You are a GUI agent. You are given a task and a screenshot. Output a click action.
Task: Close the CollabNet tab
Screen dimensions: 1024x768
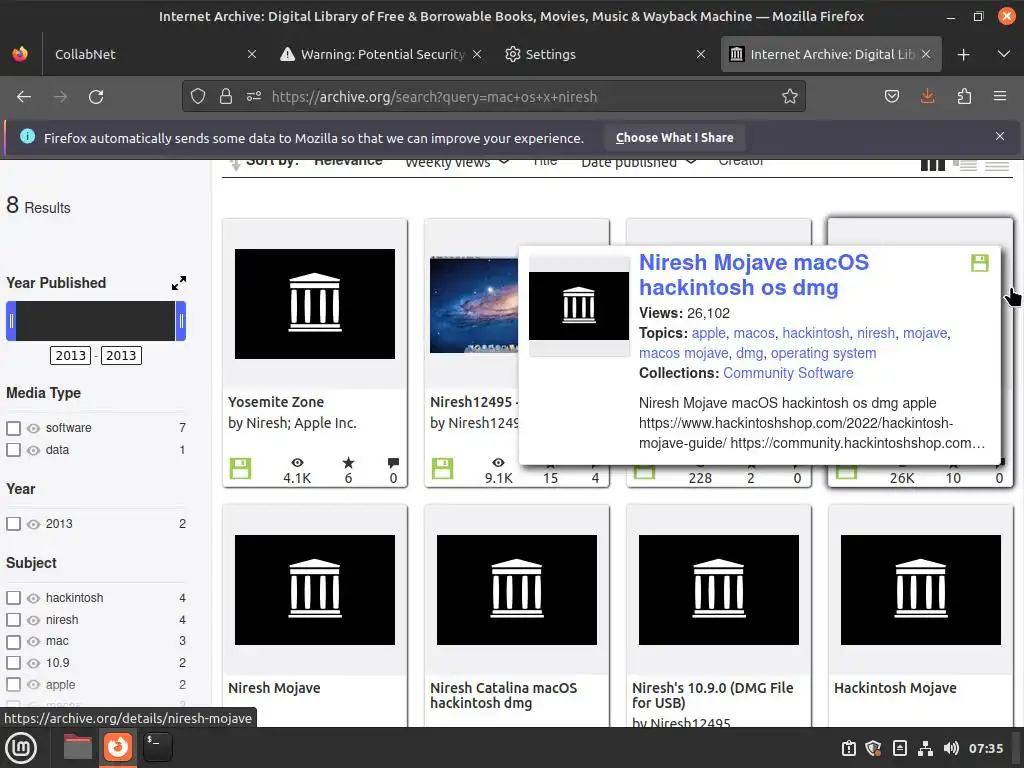pos(251,54)
